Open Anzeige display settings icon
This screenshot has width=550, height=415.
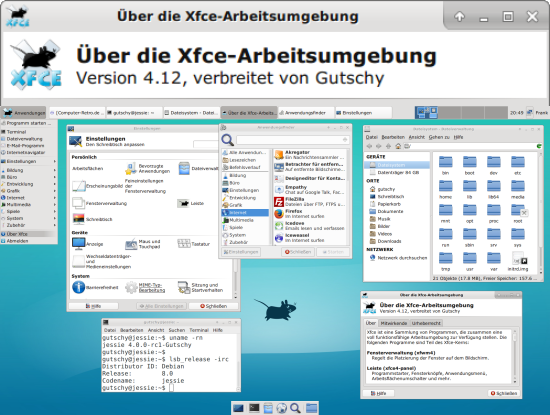coord(78,243)
